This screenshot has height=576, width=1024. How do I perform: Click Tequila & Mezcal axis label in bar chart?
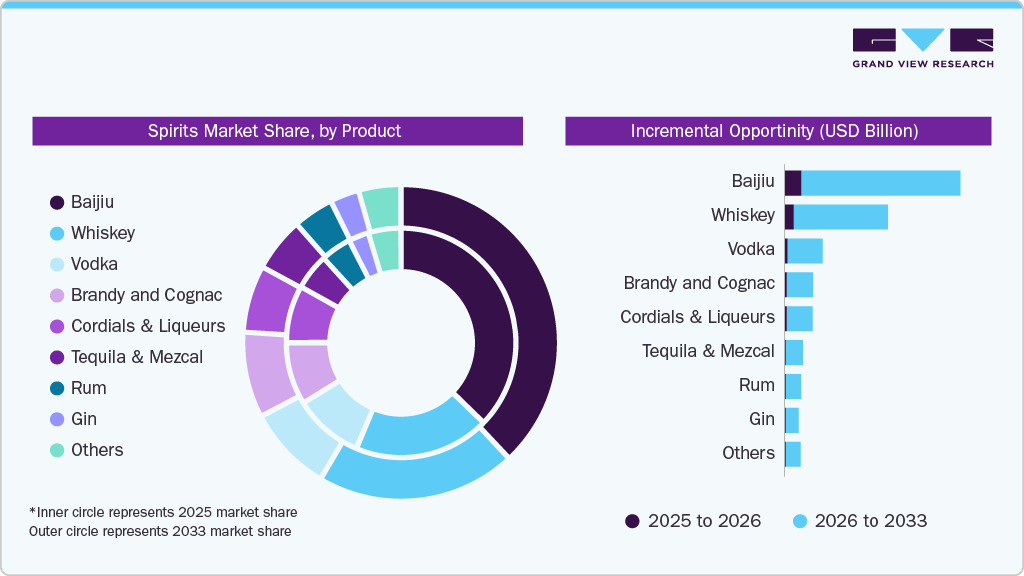click(x=709, y=351)
